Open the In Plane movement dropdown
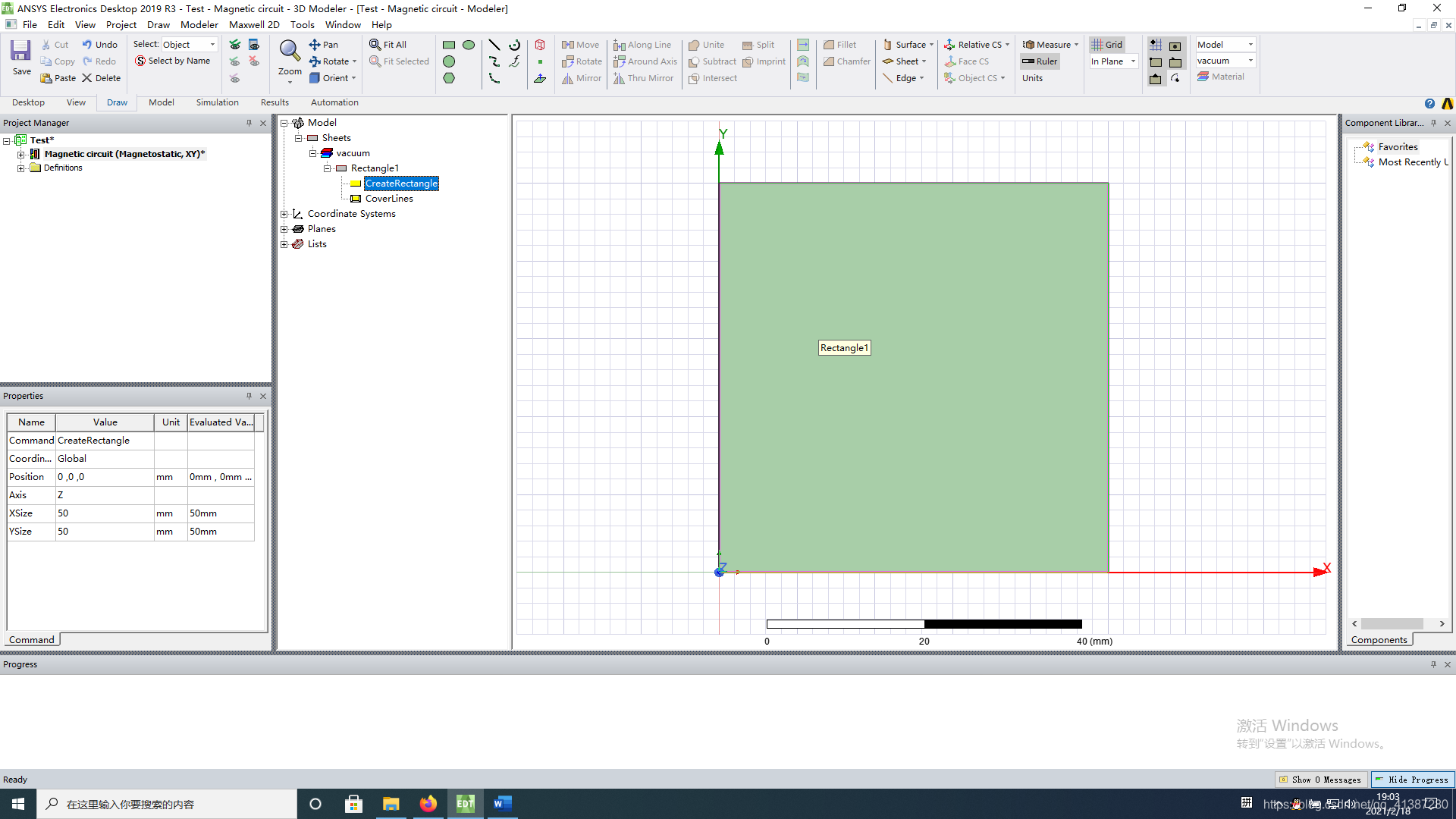 [x=1113, y=61]
